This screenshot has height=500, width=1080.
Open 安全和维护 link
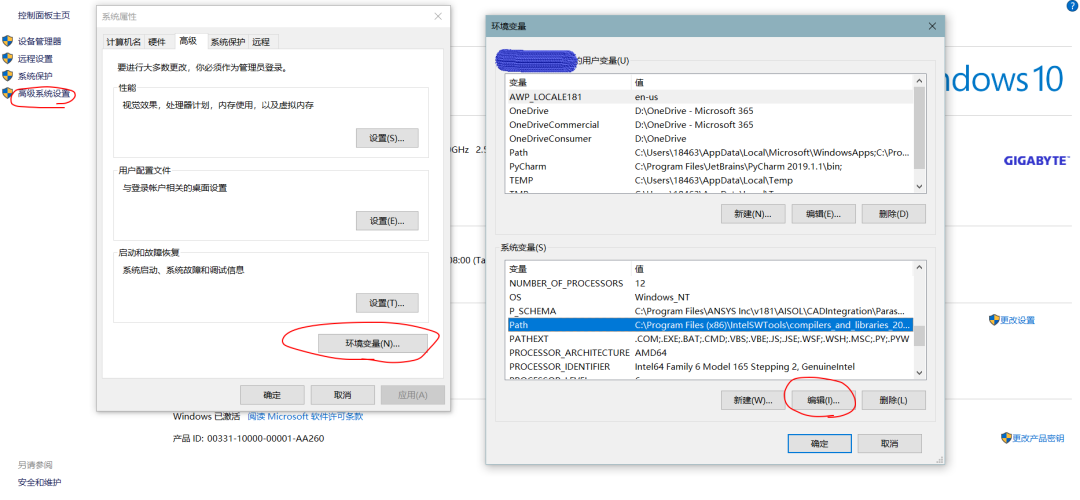point(39,482)
